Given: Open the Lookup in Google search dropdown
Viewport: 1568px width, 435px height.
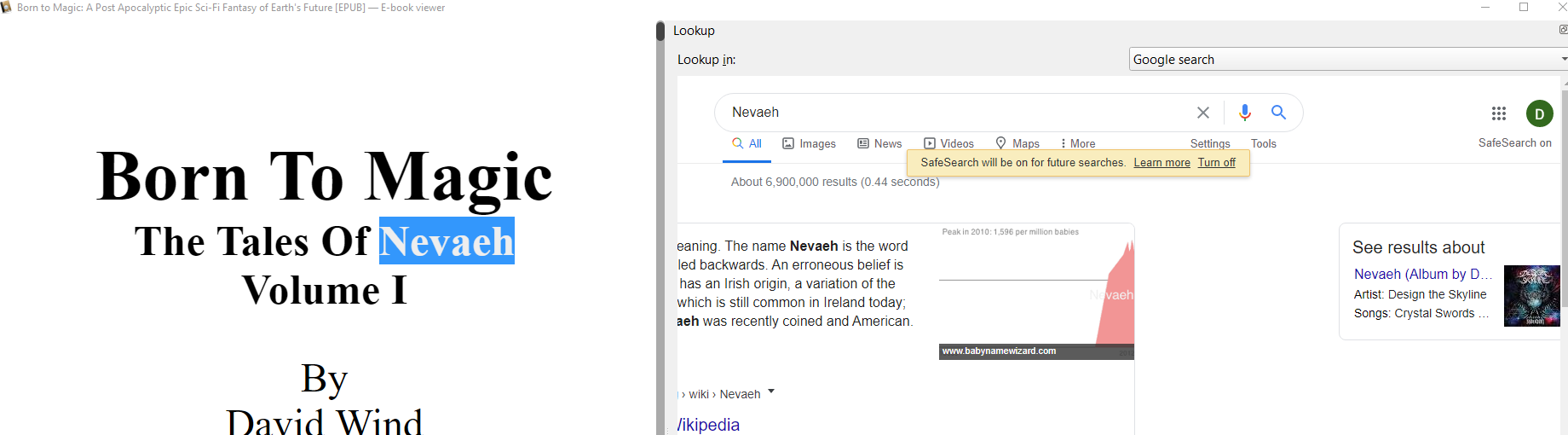Looking at the screenshot, I should tap(1348, 60).
